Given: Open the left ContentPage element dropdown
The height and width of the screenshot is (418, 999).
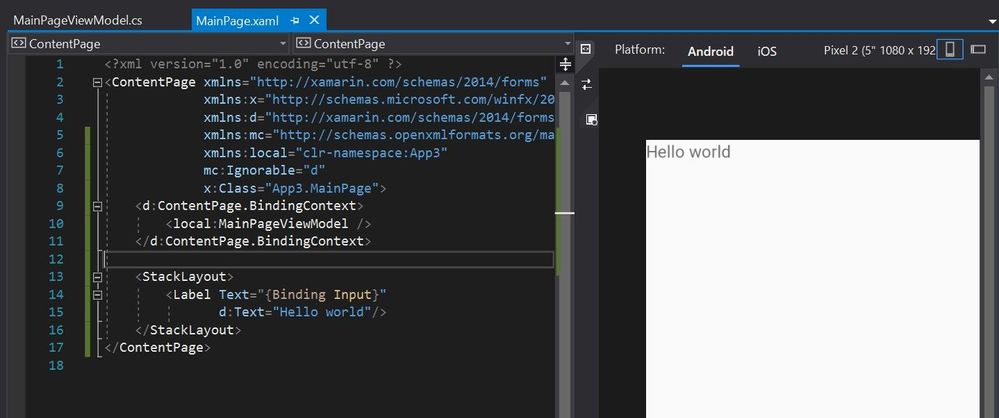Looking at the screenshot, I should click(x=148, y=44).
